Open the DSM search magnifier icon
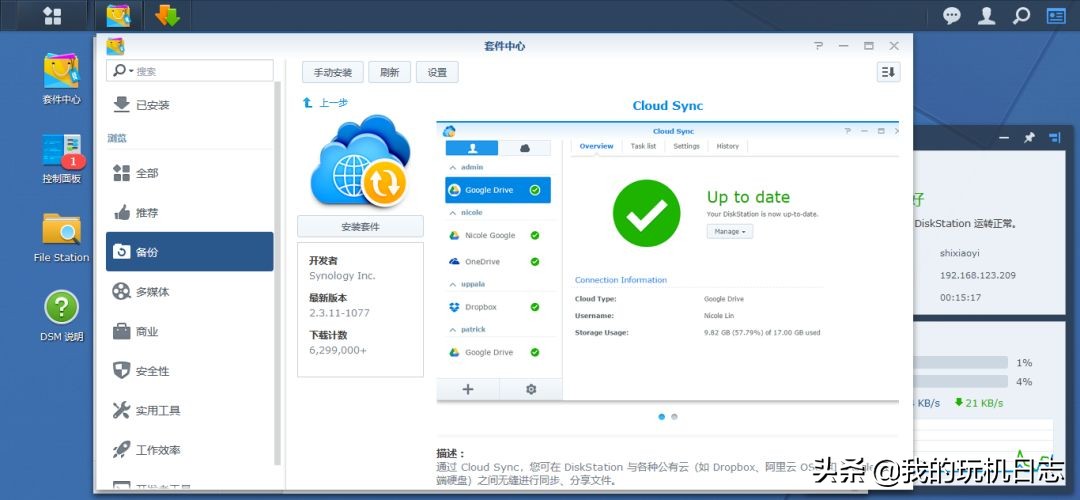Viewport: 1080px width, 500px height. 1021,15
